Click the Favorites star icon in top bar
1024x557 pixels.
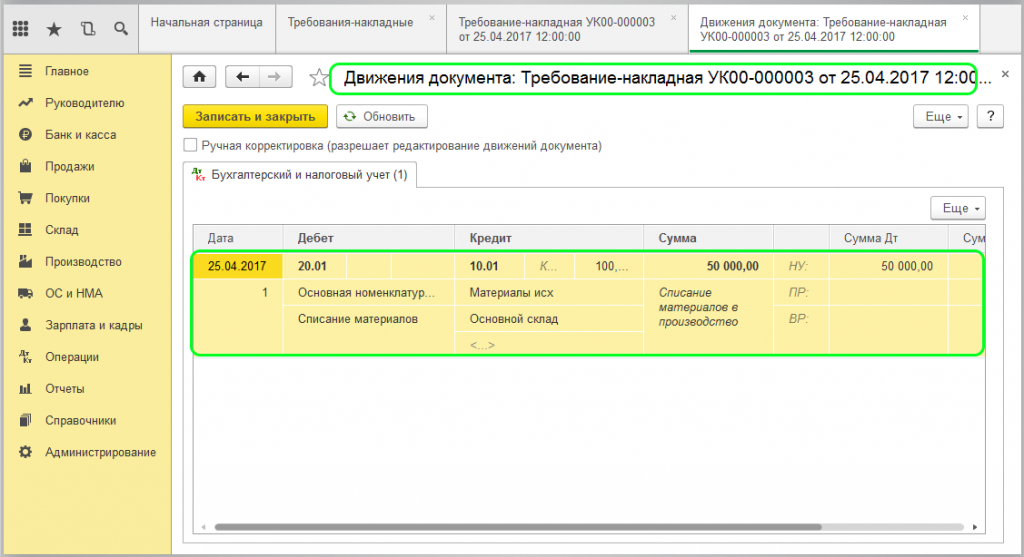coord(54,29)
